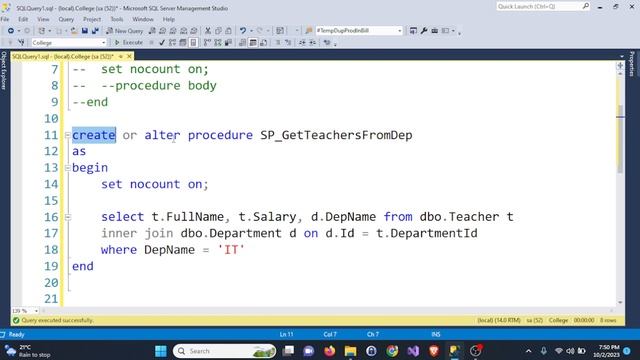Viewport: 640px width, 360px height.
Task: Open the #TempDupProdInBill find combo box
Action: click(359, 31)
